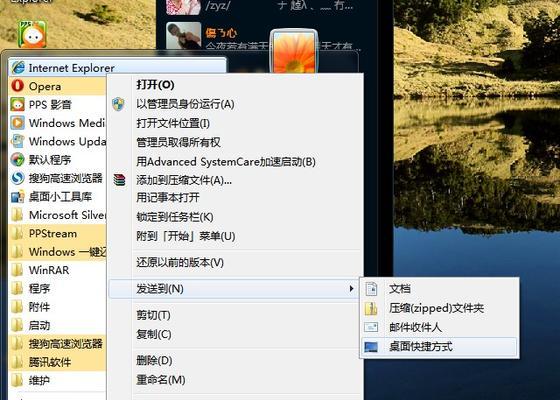This screenshot has width=560, height=400.
Task: Open the 附件 folder in start menu
Action: pyautogui.click(x=57, y=307)
